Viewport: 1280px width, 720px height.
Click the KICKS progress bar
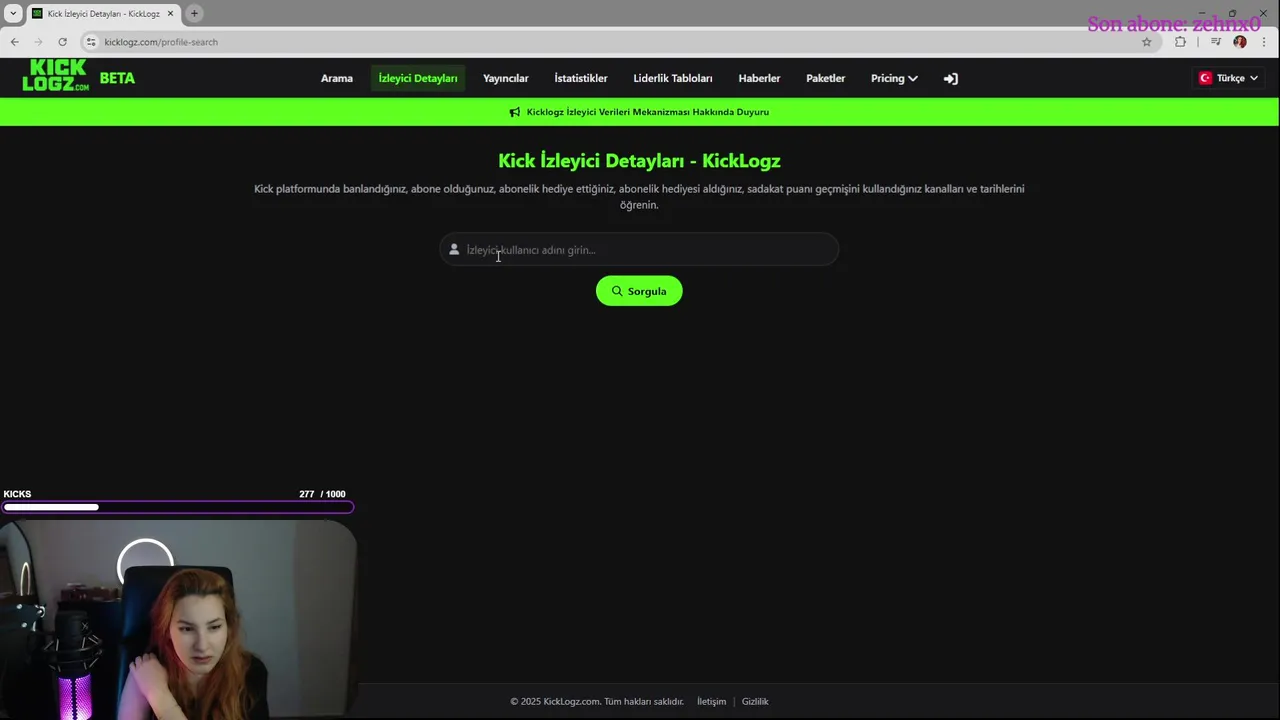(177, 507)
